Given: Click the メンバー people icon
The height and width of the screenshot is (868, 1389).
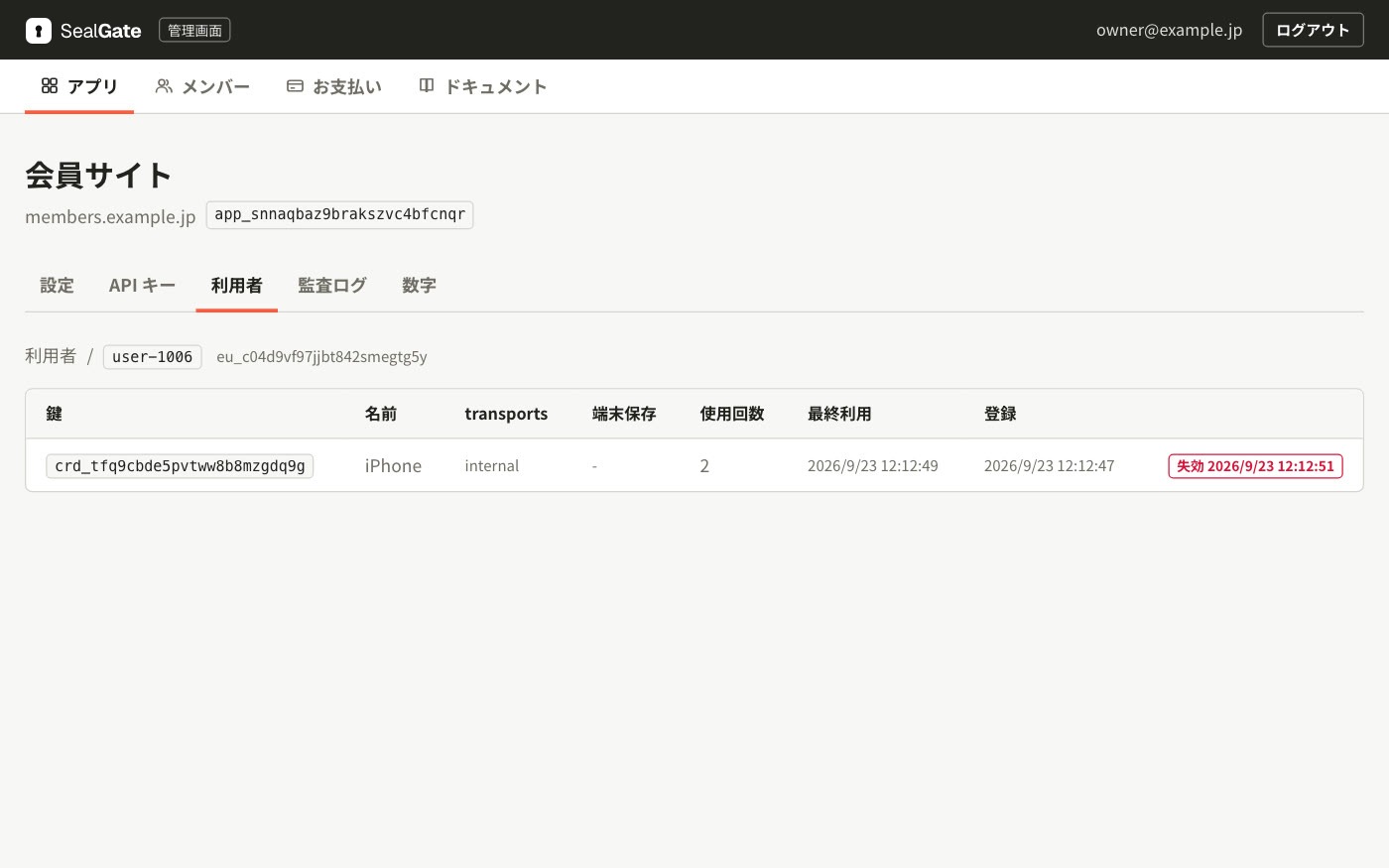Looking at the screenshot, I should pos(164,86).
